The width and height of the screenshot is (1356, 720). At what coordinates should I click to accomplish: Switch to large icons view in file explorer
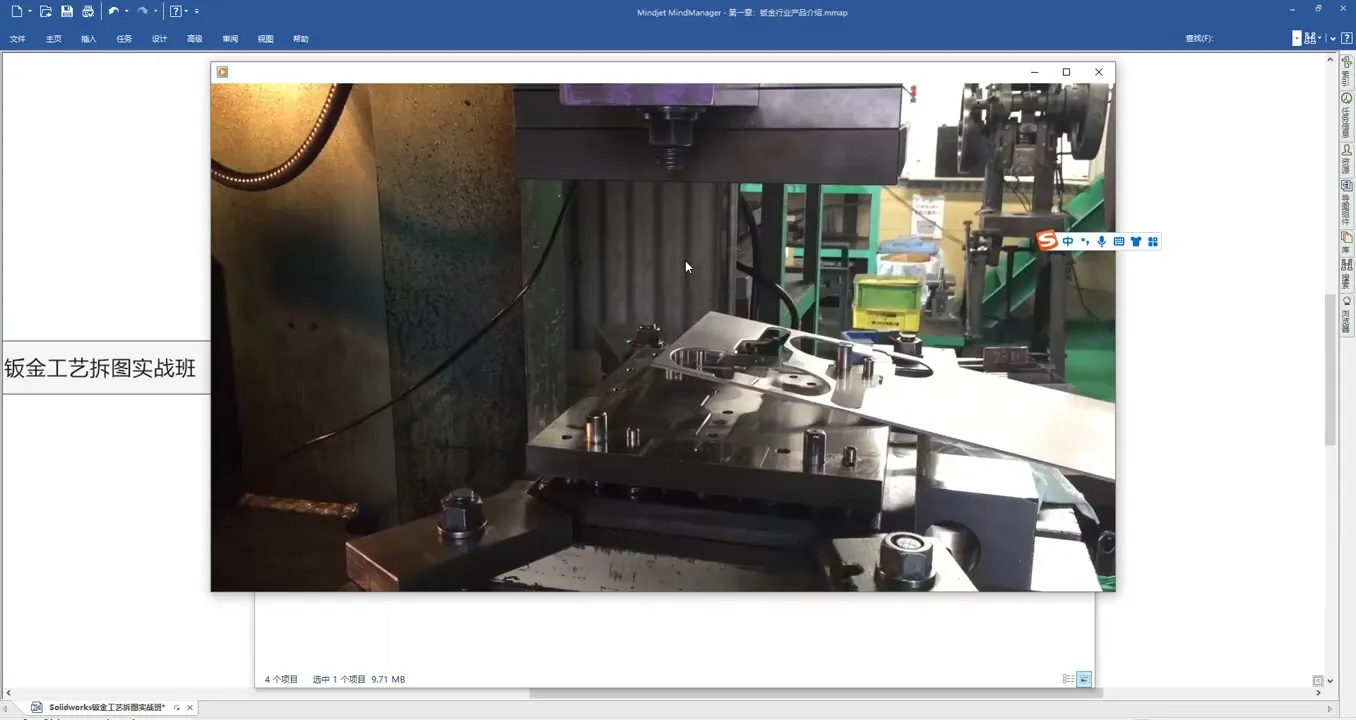1084,679
